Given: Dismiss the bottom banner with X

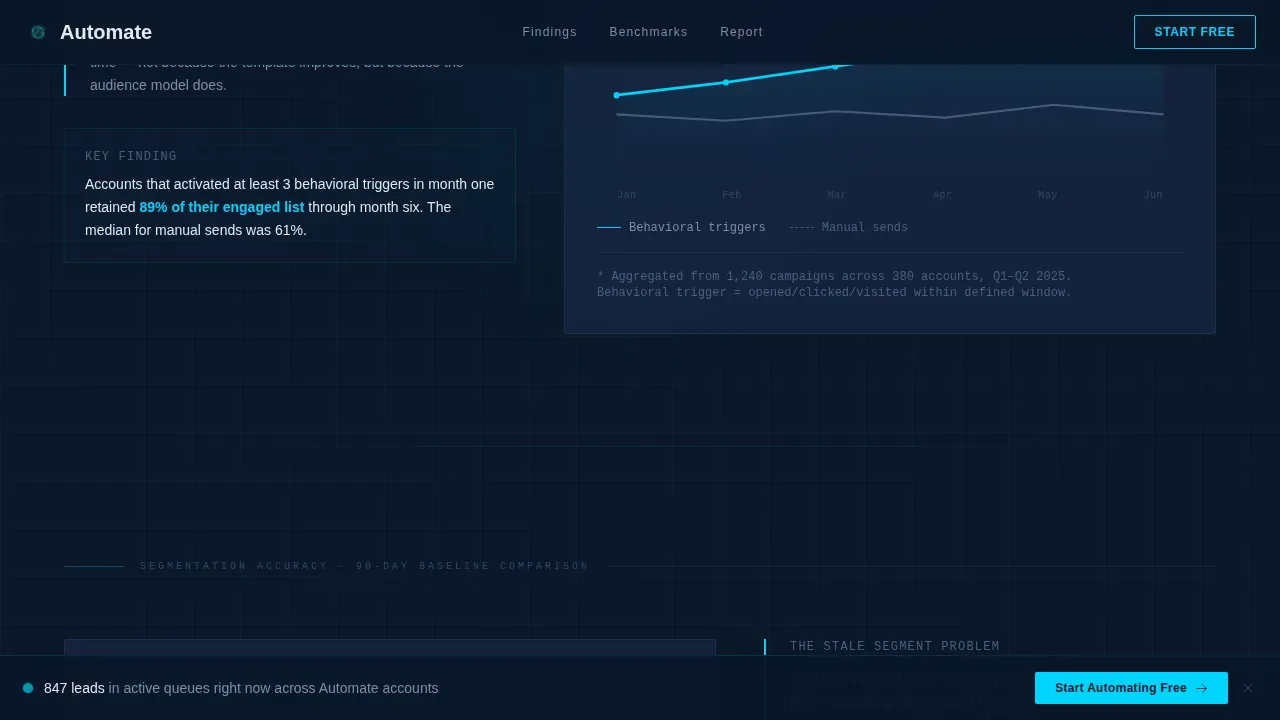Looking at the screenshot, I should pyautogui.click(x=1248, y=688).
